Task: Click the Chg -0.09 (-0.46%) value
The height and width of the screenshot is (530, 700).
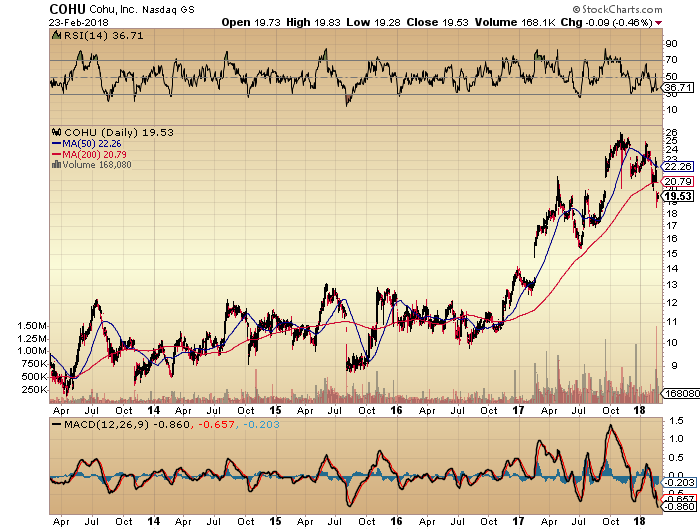Action: pyautogui.click(x=606, y=22)
